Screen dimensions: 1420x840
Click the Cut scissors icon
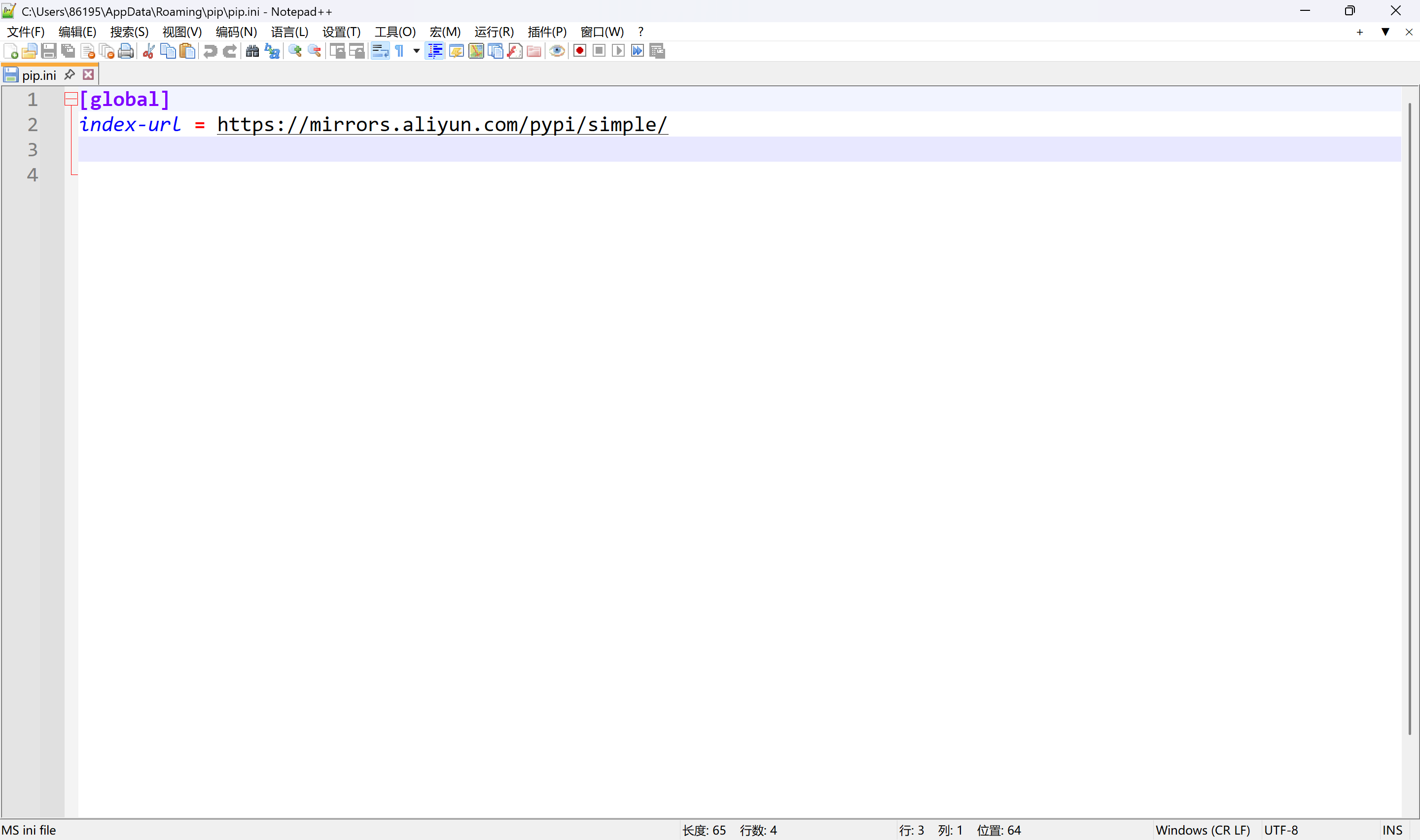click(148, 51)
